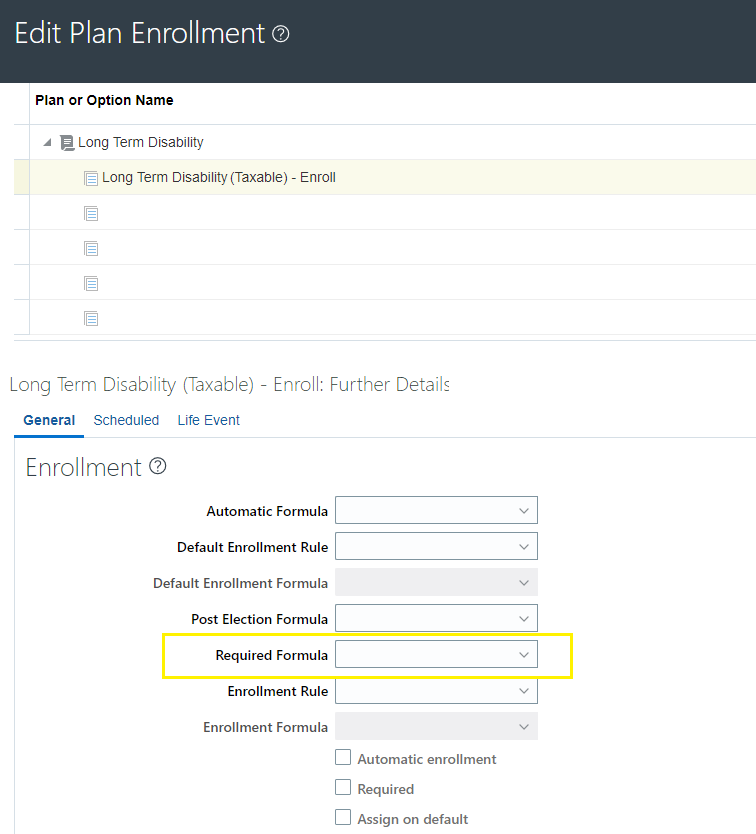Enable the Automatic enrollment checkbox

click(344, 758)
